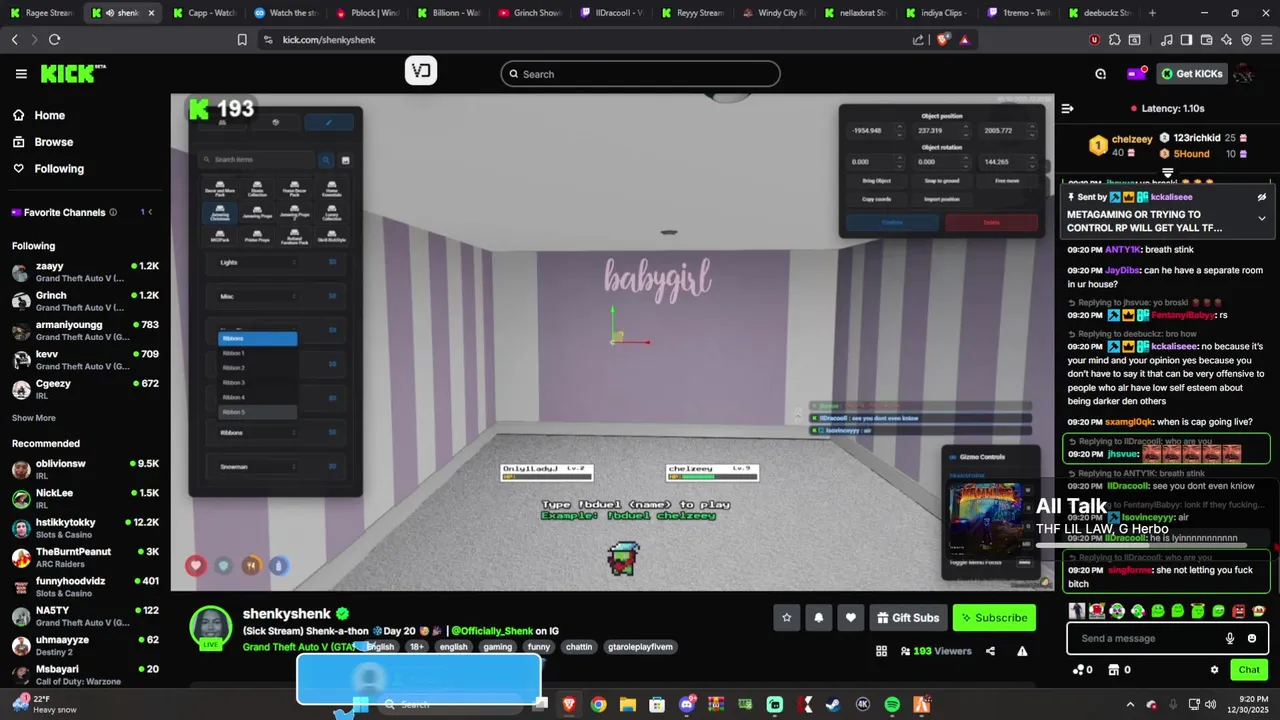1280x720 pixels.
Task: Click Show More under Following
Action: click(x=34, y=418)
